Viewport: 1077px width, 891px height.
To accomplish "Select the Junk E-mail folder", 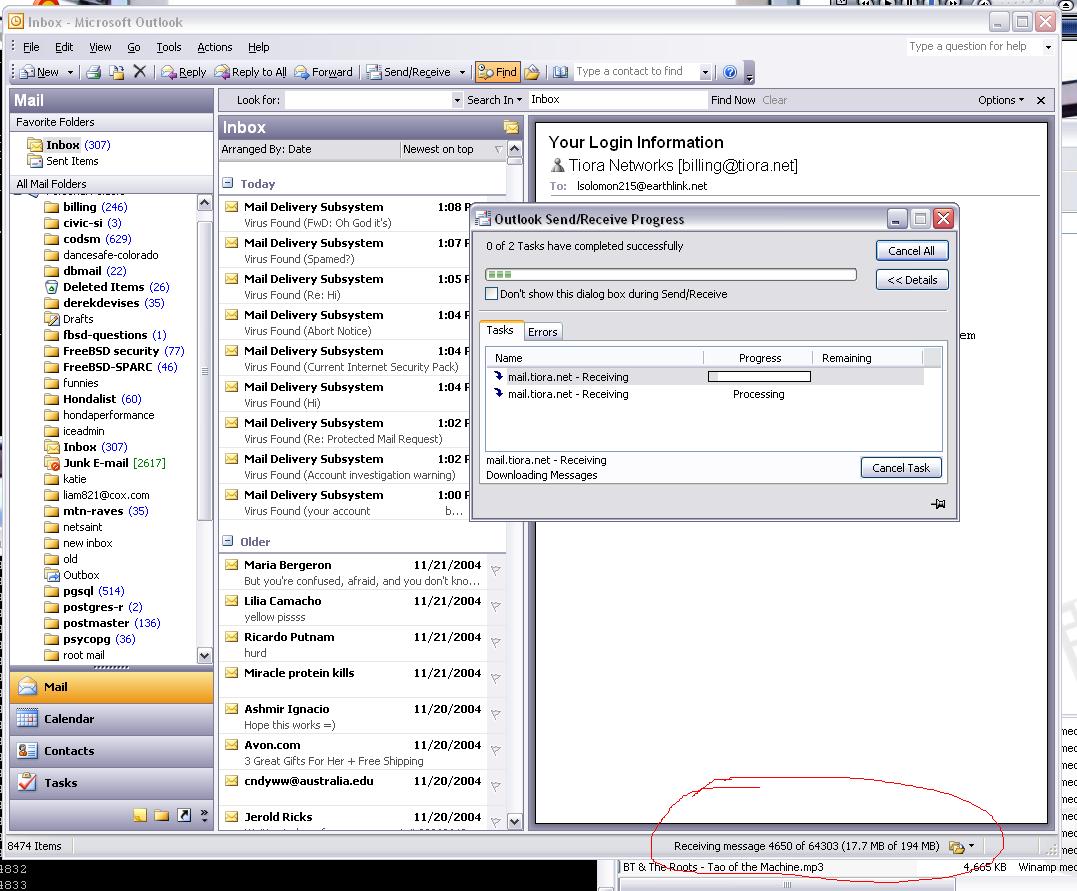I will 95,463.
